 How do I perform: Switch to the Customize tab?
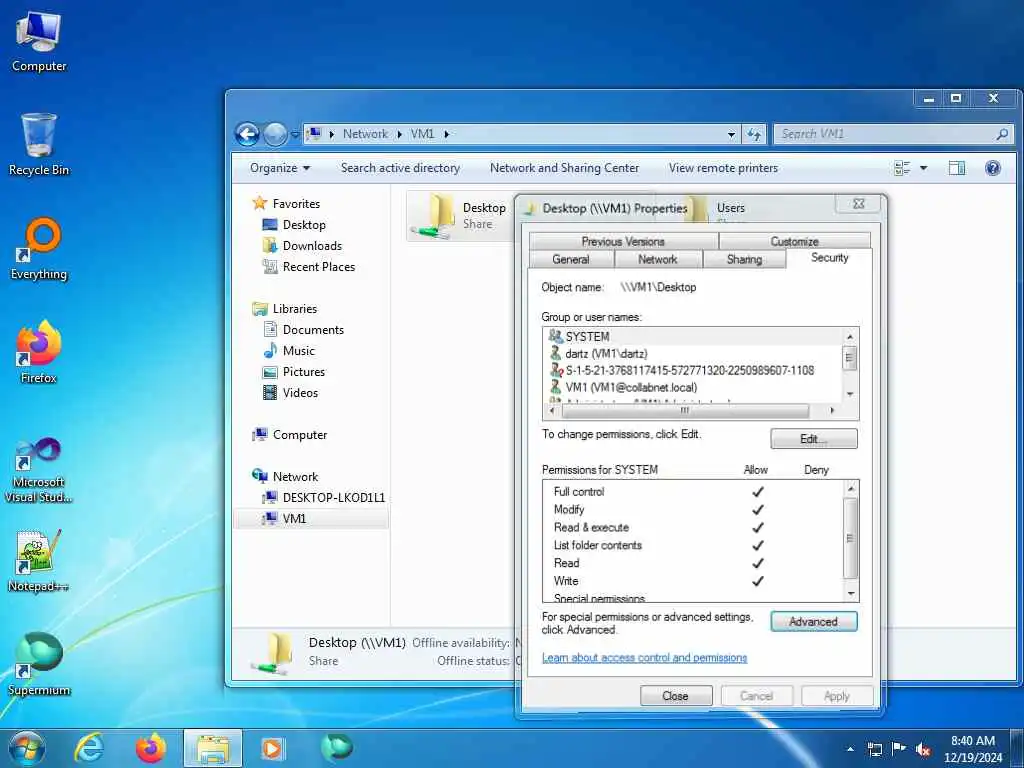[794, 241]
